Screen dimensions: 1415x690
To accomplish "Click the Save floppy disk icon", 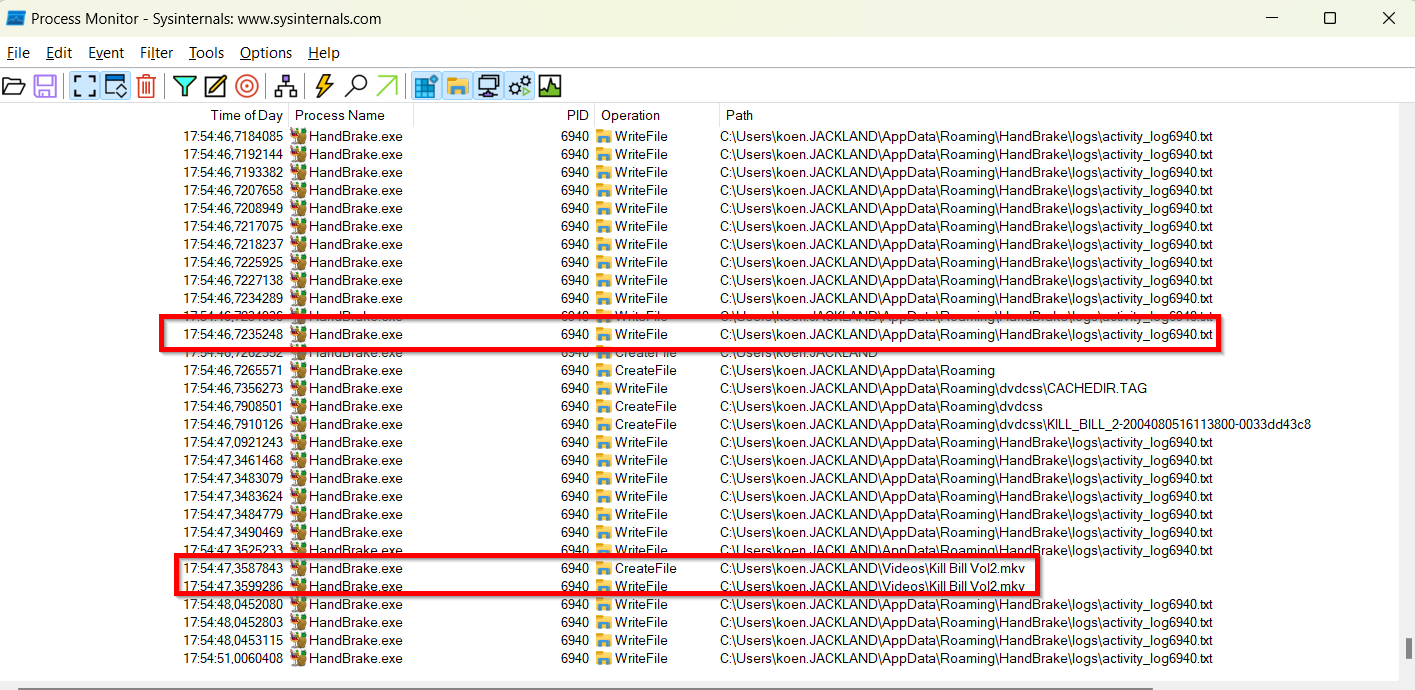I will [x=45, y=86].
